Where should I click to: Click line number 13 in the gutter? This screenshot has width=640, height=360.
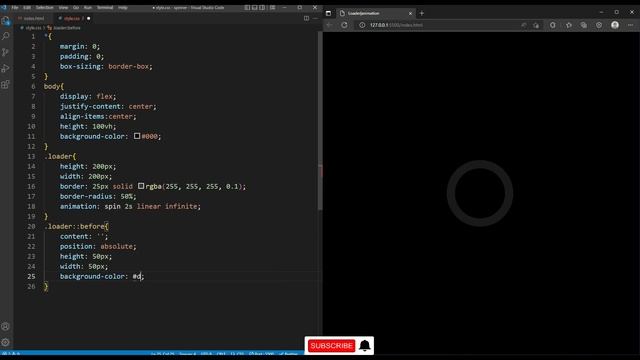[31, 156]
